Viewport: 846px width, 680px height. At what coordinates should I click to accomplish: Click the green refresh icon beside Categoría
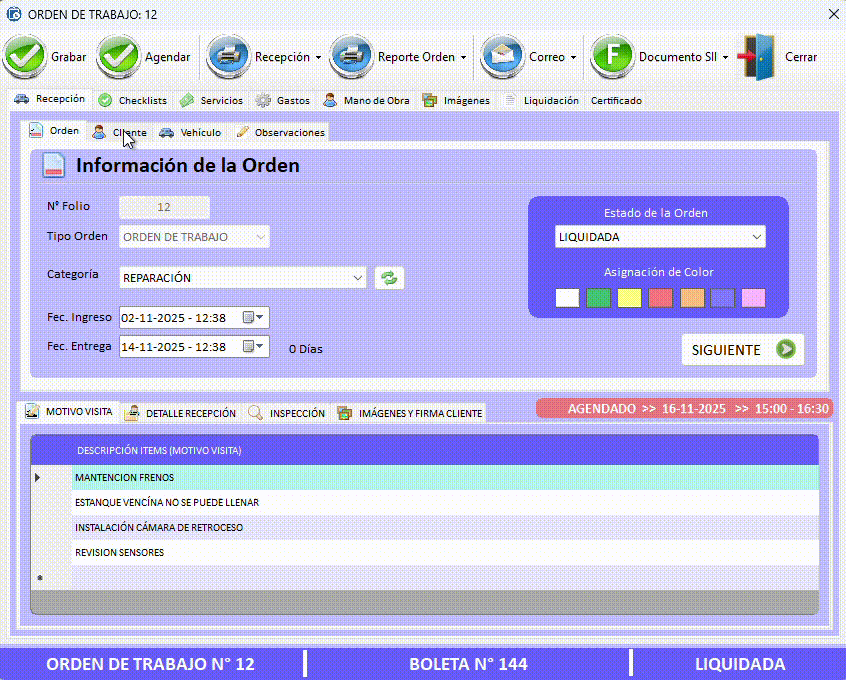(389, 278)
